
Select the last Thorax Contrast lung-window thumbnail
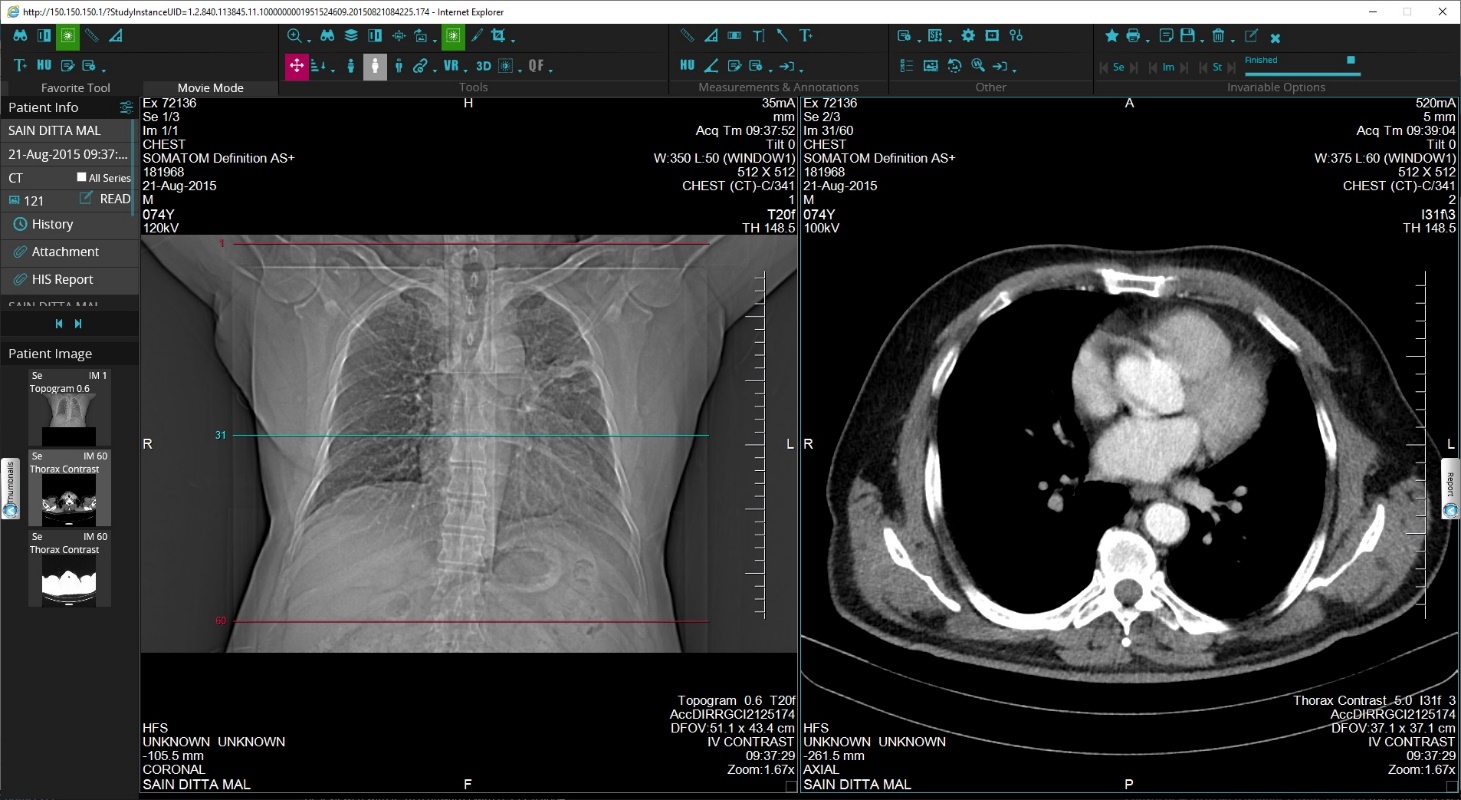(x=69, y=569)
